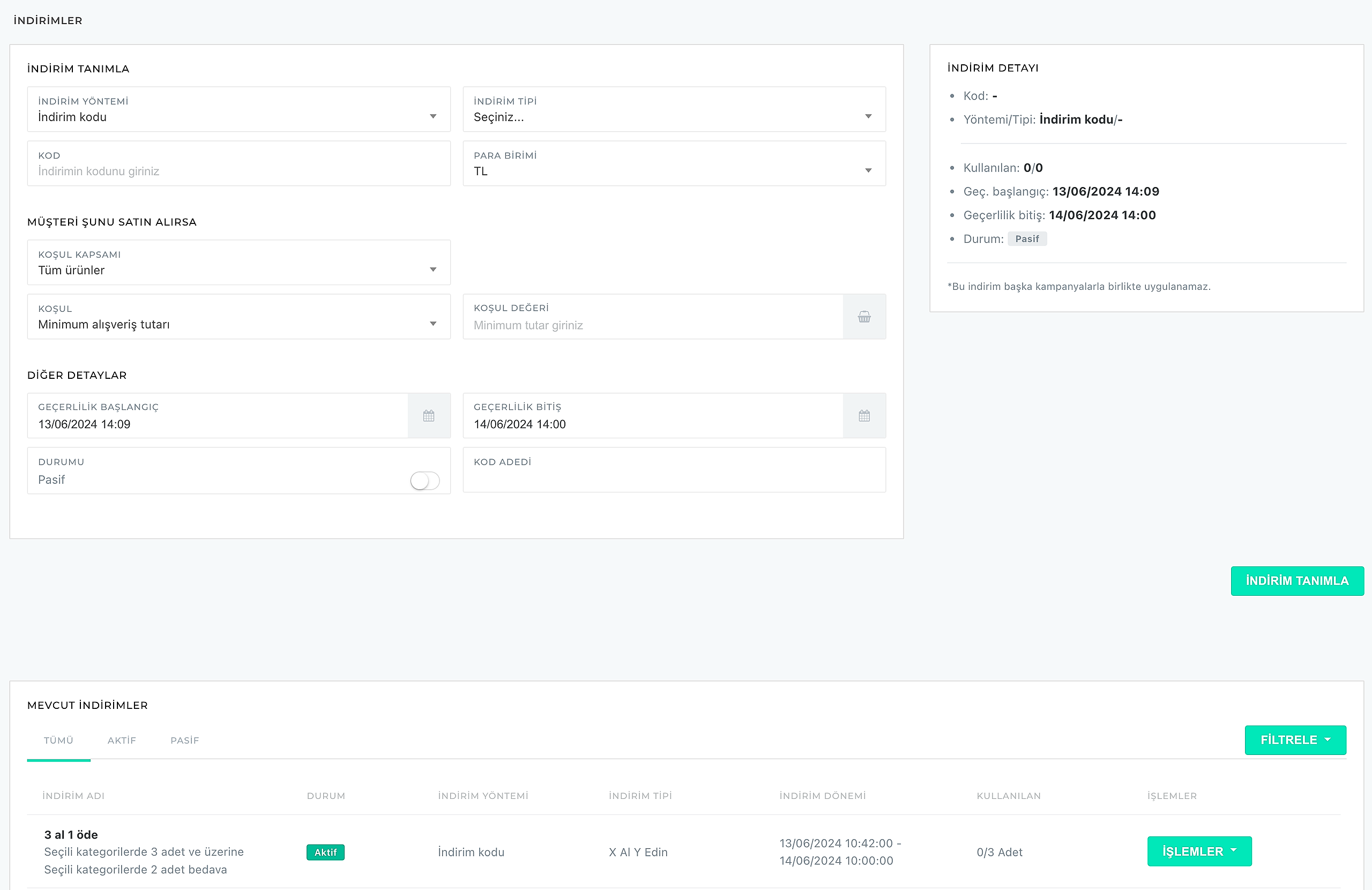Image resolution: width=1372 pixels, height=890 pixels.
Task: Switch to the Aktif tab
Action: [x=122, y=740]
